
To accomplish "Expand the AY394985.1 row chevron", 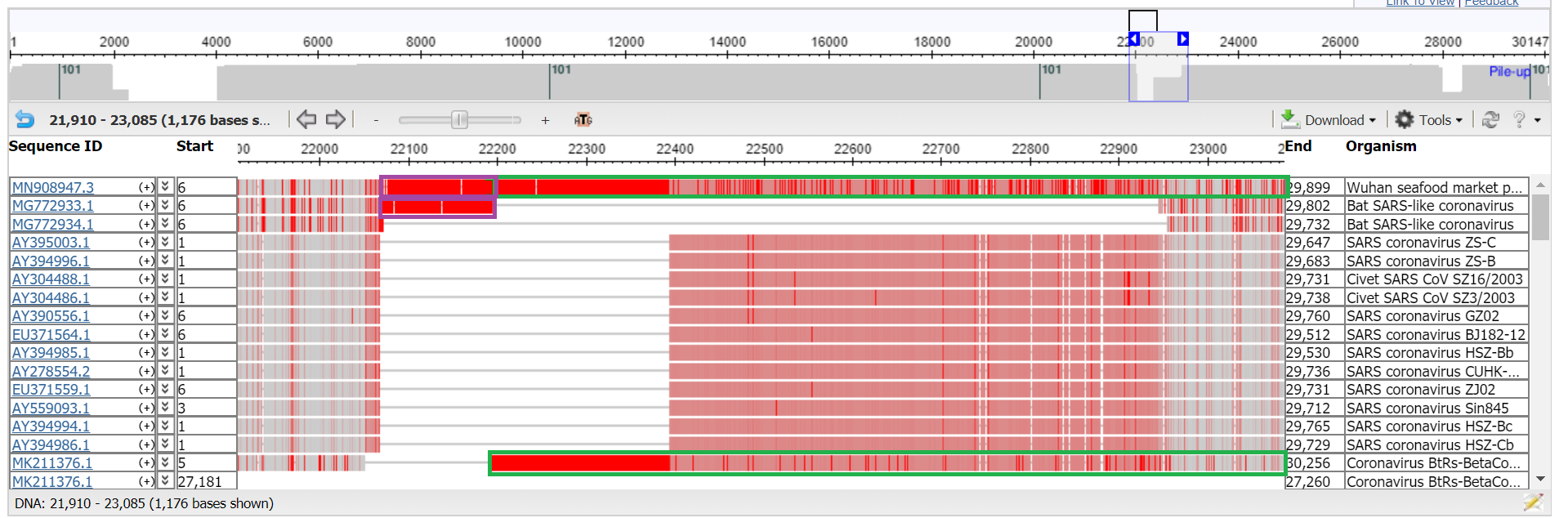I will click(x=165, y=352).
